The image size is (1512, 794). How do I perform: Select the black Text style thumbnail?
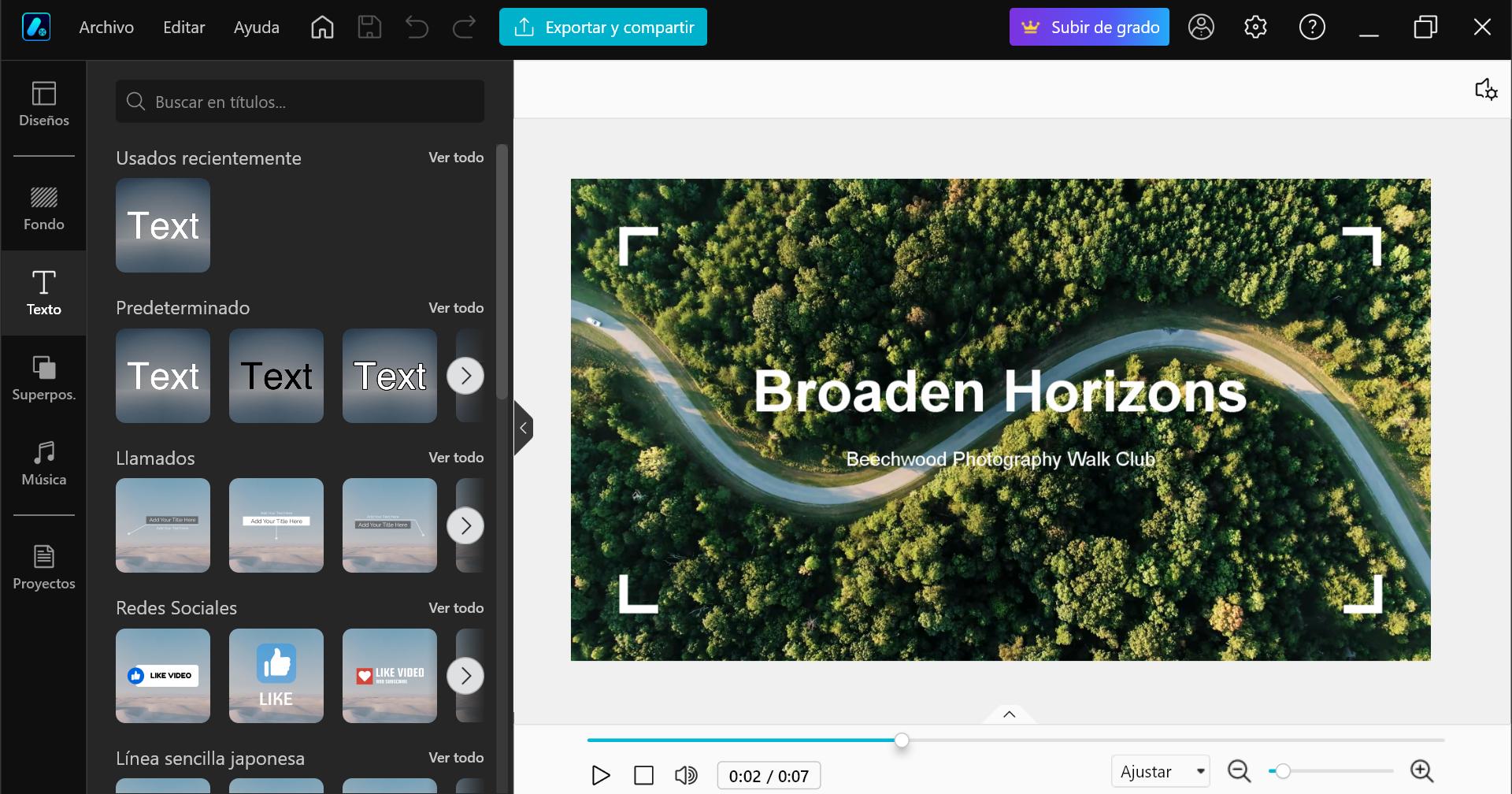point(276,376)
